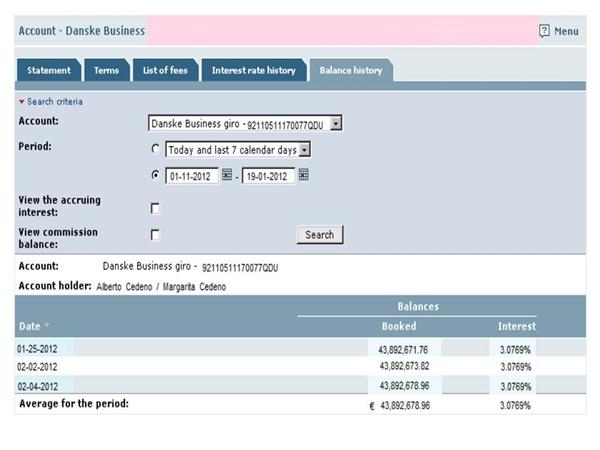Click interest 3.0769% in Average row

pos(515,405)
